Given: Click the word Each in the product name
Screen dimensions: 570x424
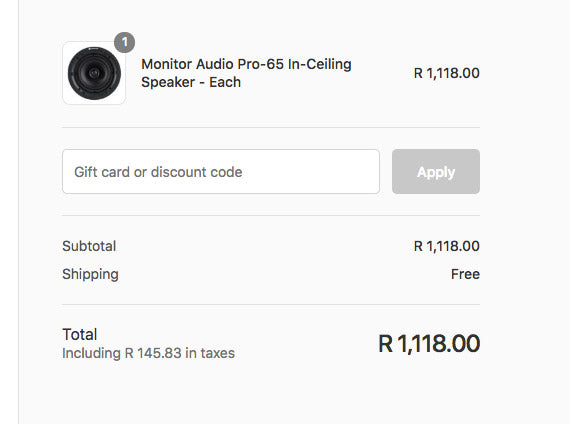Looking at the screenshot, I should coord(225,82).
